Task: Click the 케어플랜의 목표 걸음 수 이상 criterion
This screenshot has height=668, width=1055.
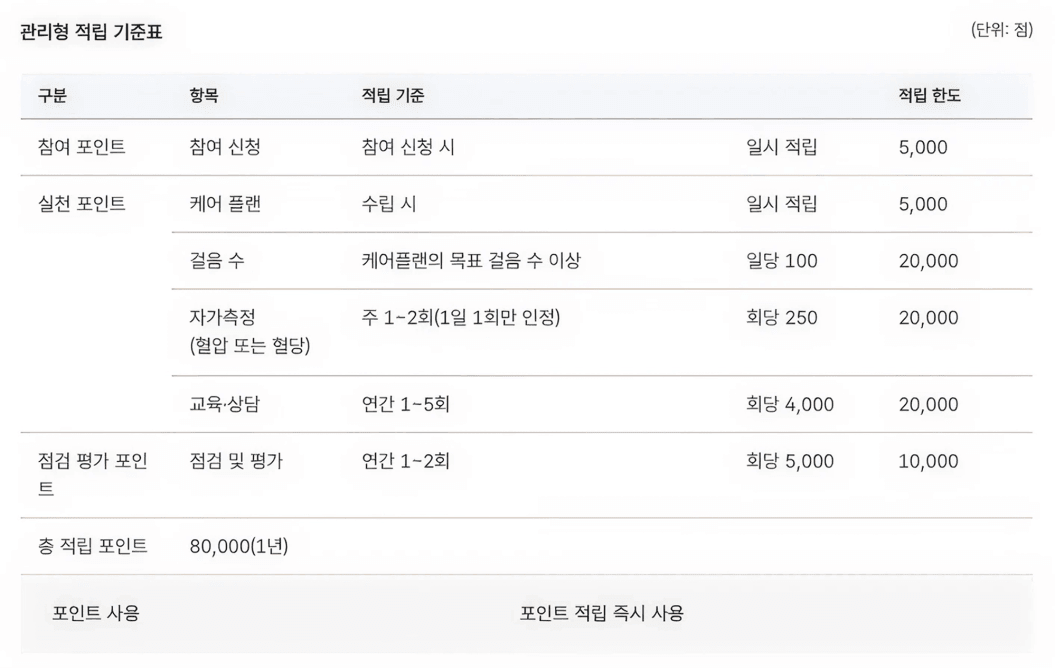Action: click(471, 261)
